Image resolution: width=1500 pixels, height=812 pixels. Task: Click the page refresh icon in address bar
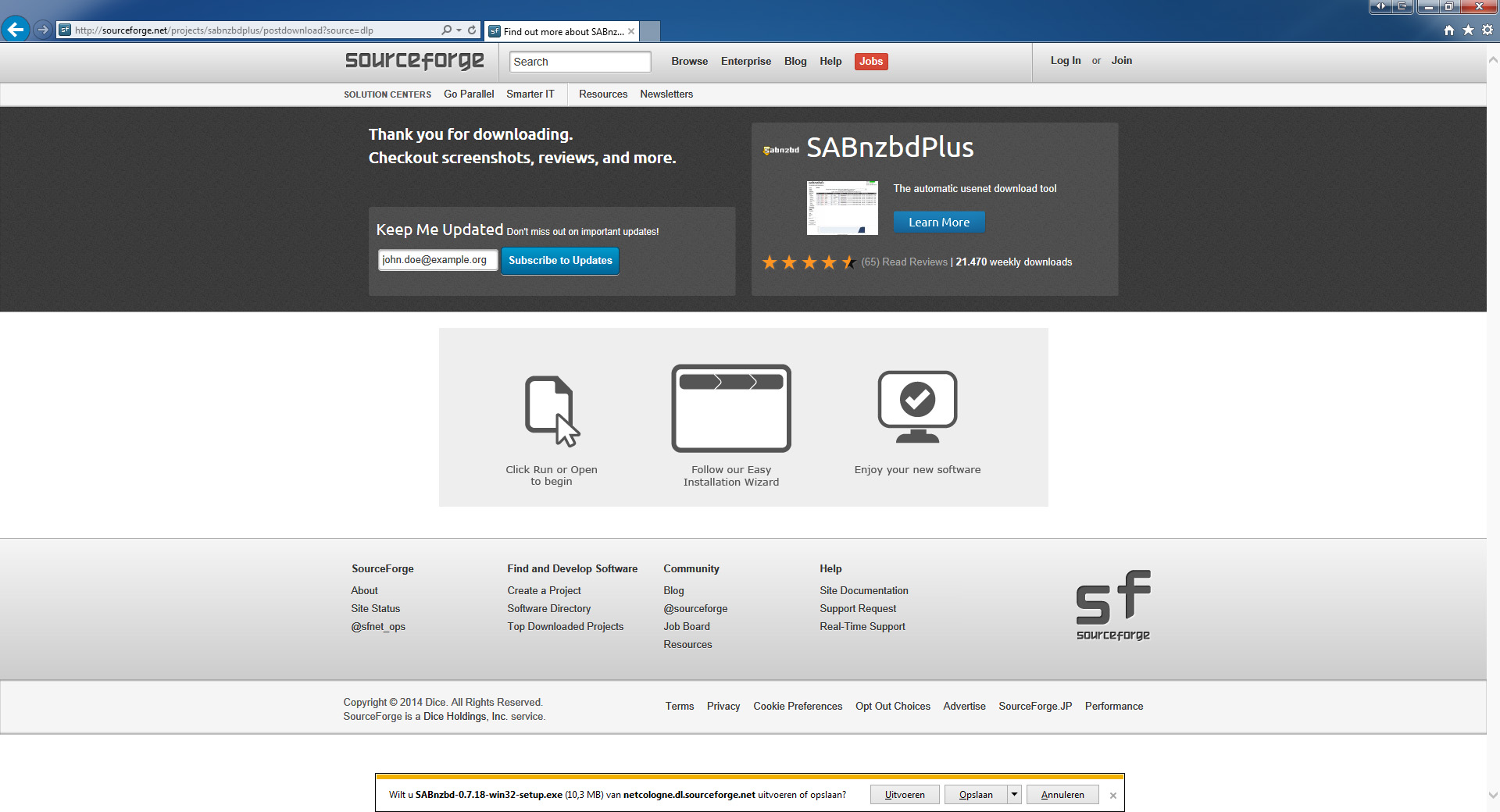point(472,30)
